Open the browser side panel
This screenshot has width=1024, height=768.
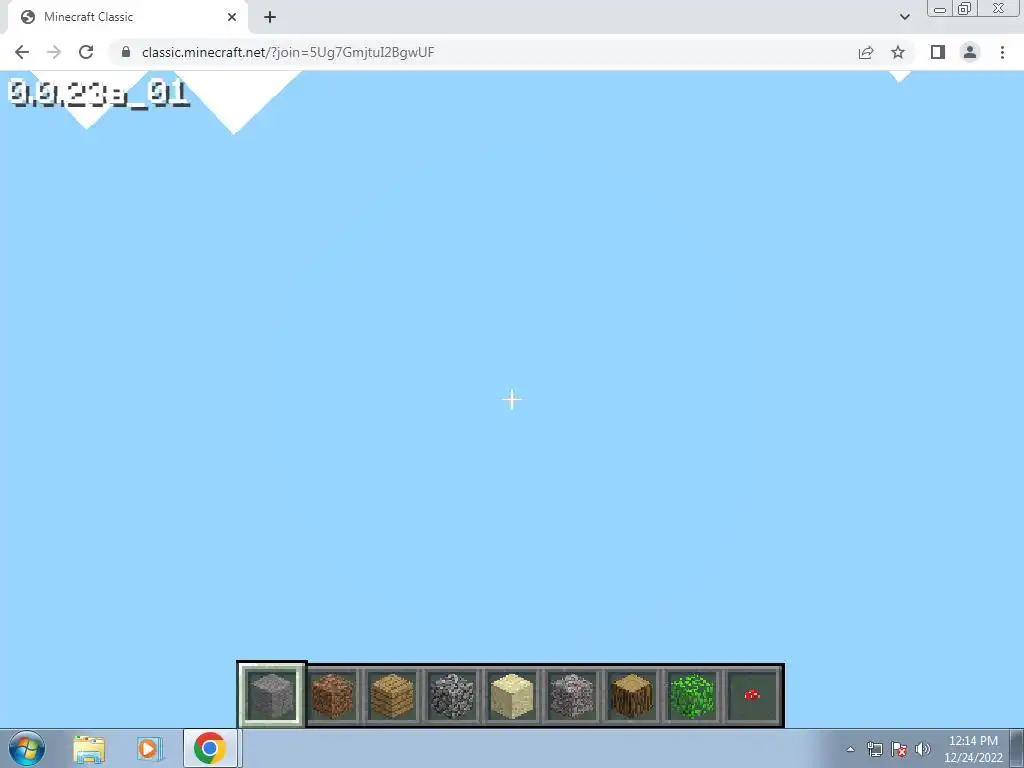click(938, 52)
